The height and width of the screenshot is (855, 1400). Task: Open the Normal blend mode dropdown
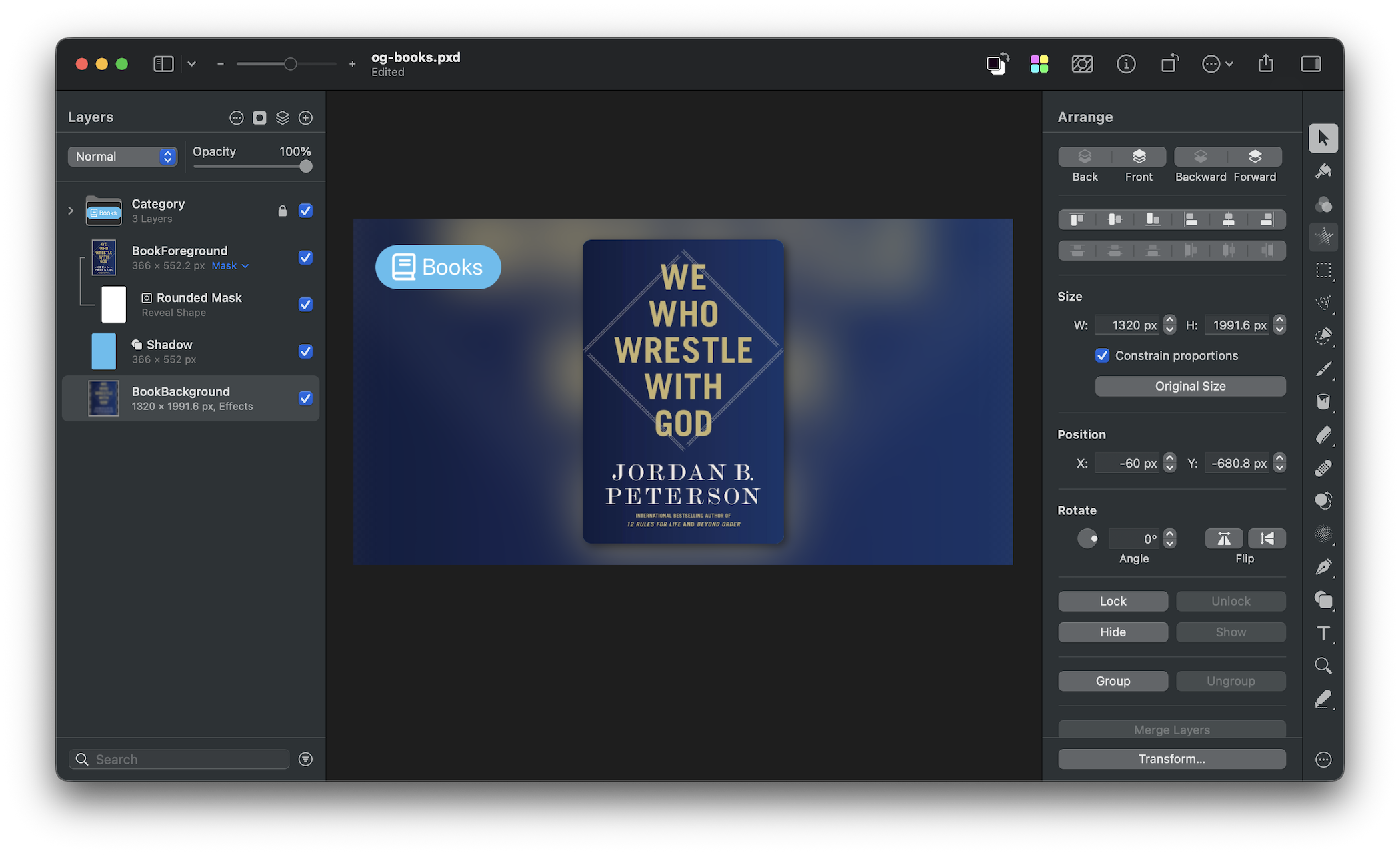click(x=123, y=157)
